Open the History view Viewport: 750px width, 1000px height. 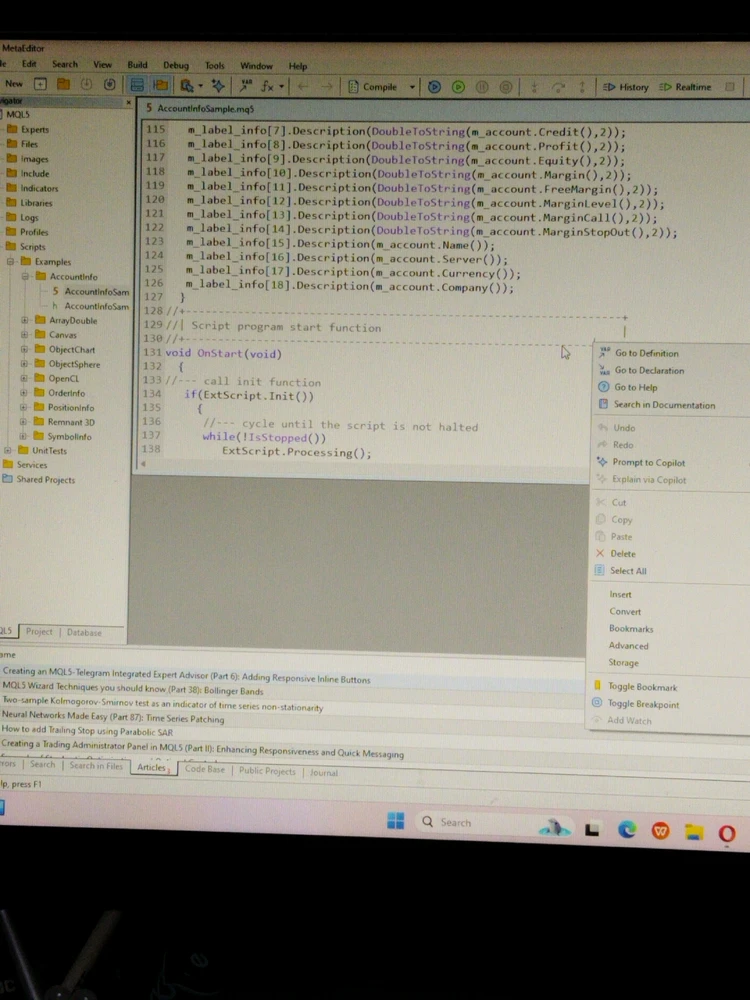point(626,87)
